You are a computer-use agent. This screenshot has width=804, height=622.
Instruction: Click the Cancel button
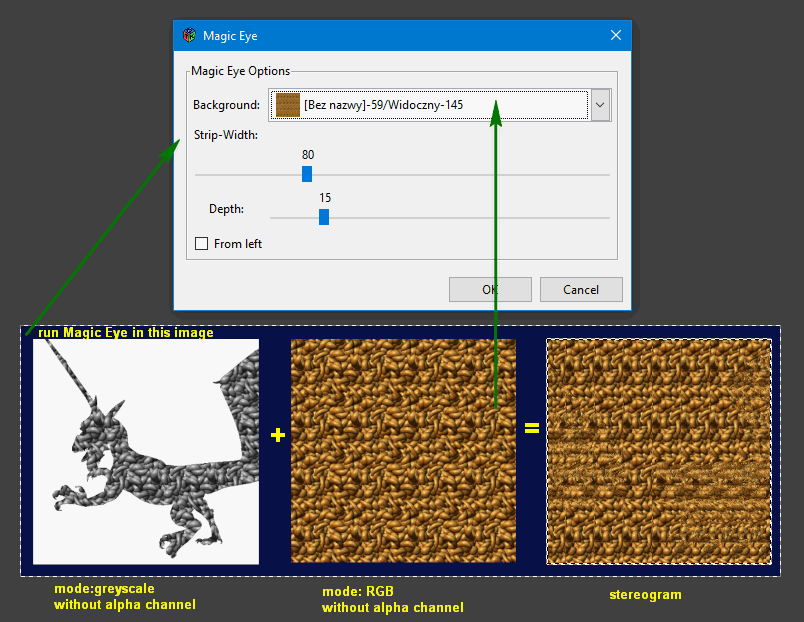[581, 290]
